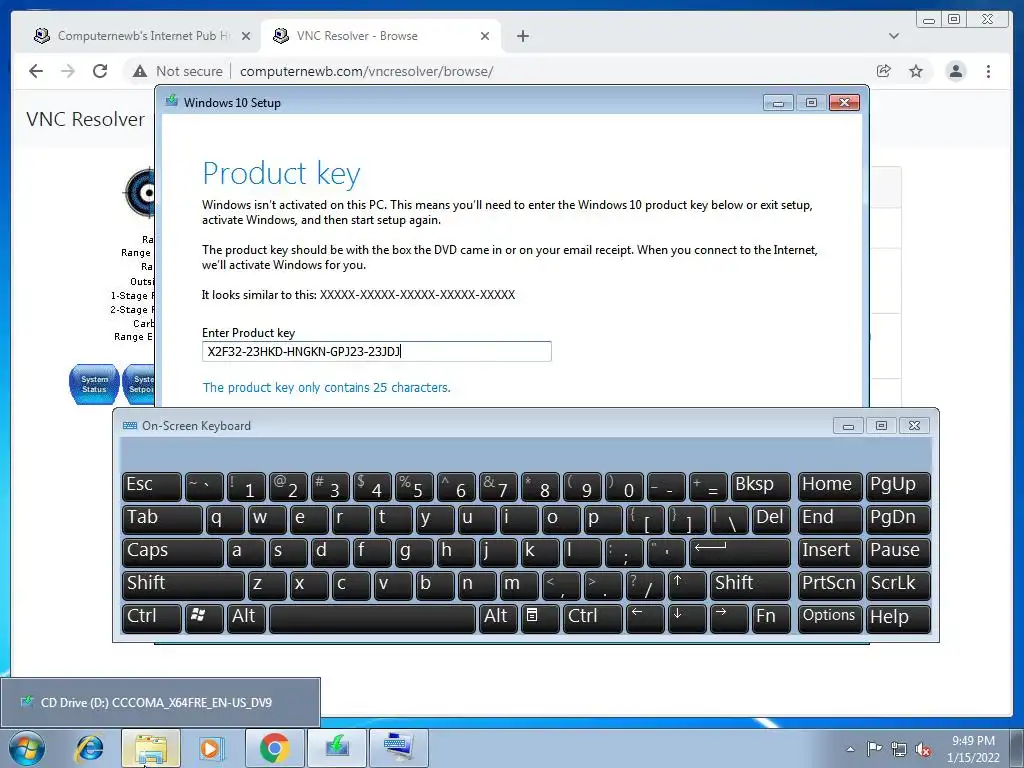1024x768 pixels.
Task: Click the number 5 key on keyboard
Action: point(414,486)
